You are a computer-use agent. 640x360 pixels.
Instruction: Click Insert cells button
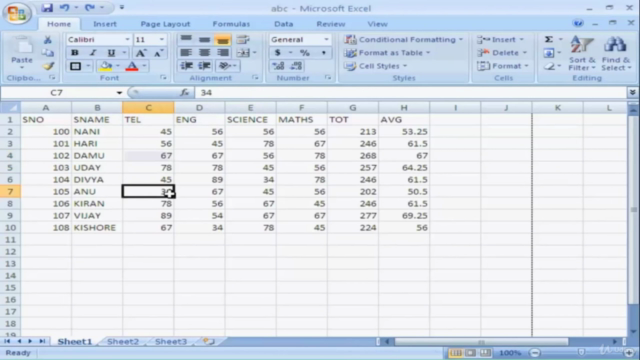pos(500,40)
